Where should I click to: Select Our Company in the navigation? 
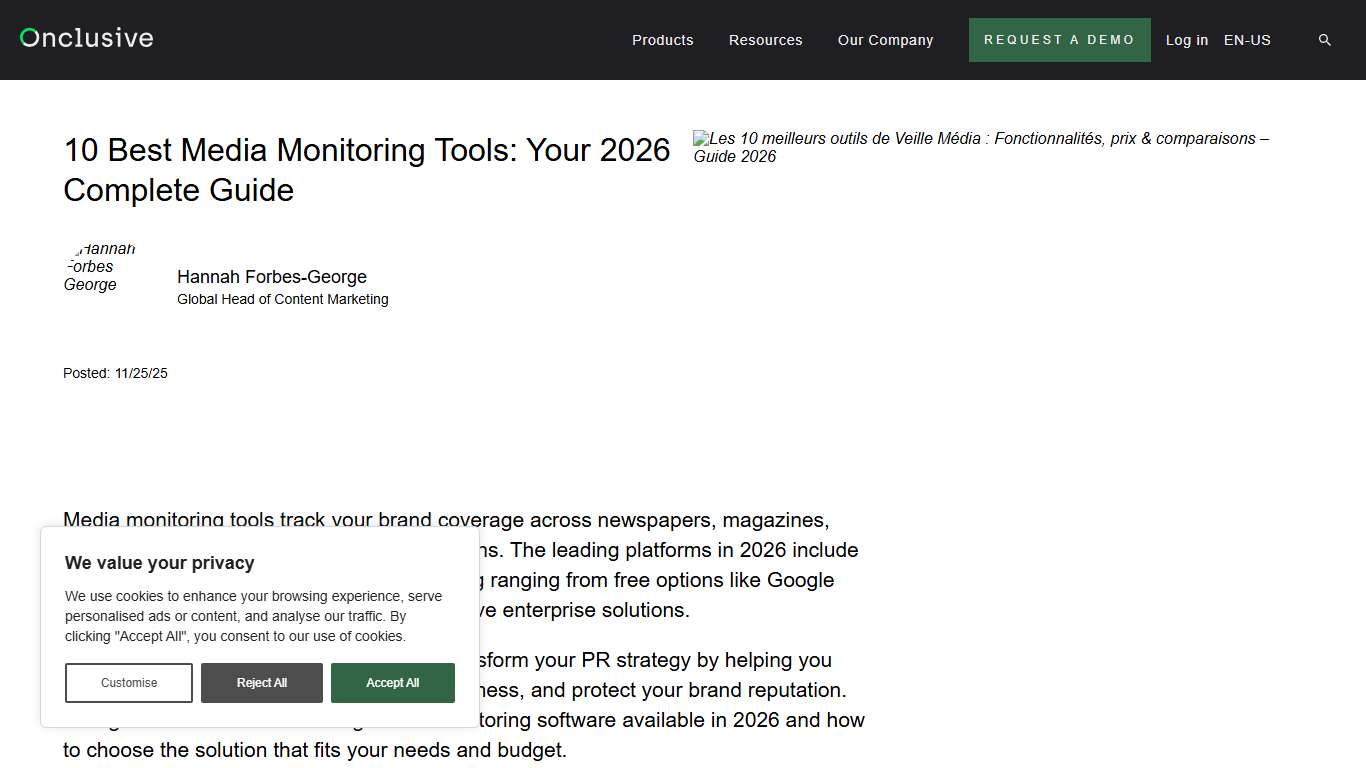click(x=885, y=40)
